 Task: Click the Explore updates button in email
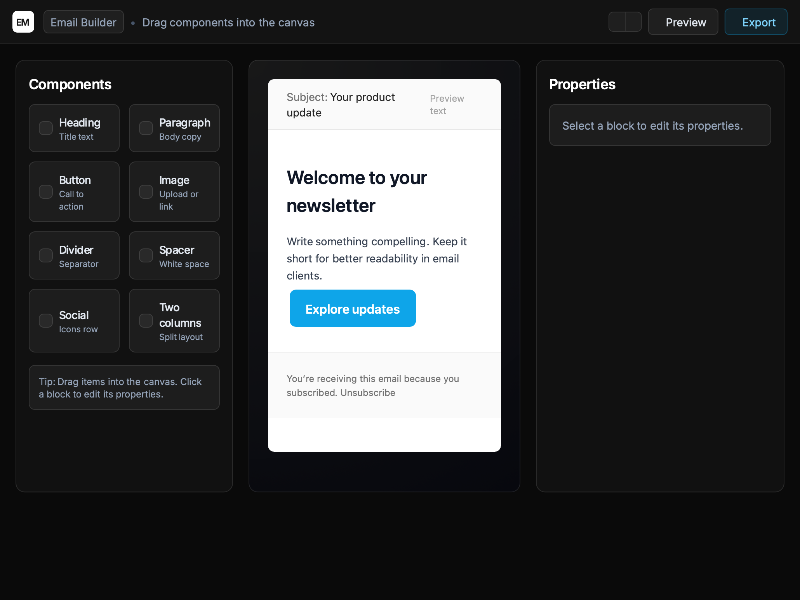[x=353, y=309]
